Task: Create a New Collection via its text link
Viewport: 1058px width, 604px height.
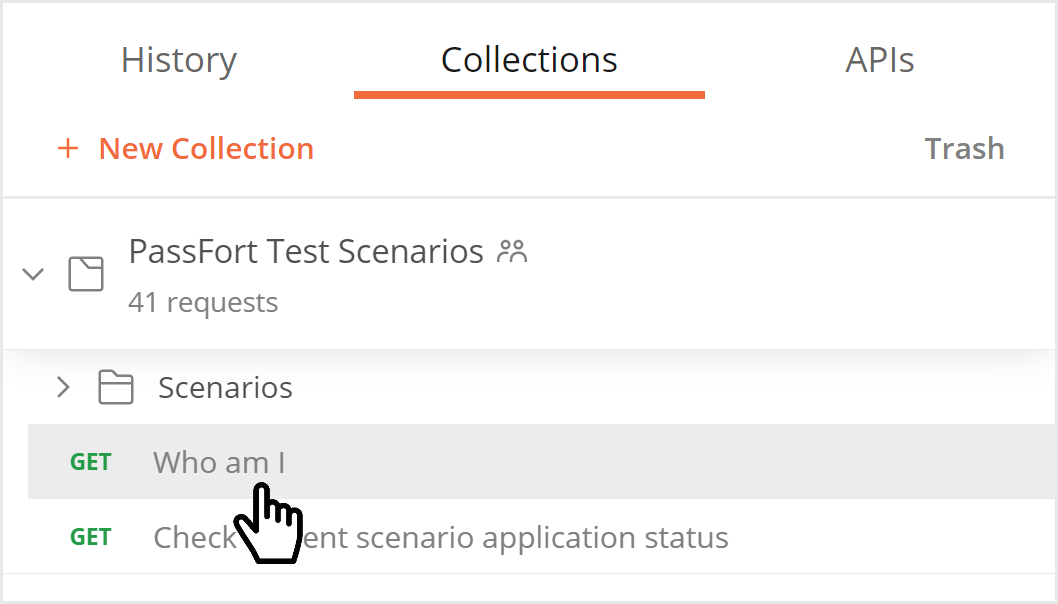Action: (206, 148)
